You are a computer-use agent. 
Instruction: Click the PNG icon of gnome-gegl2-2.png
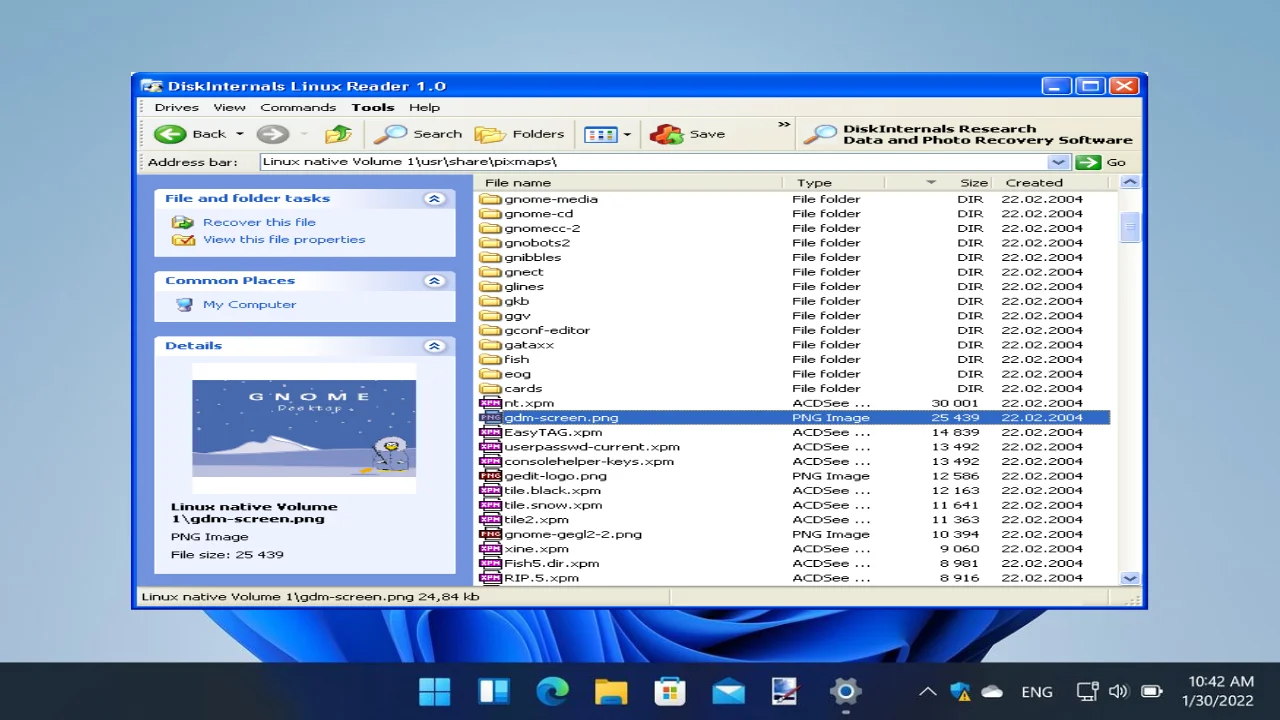(x=490, y=534)
